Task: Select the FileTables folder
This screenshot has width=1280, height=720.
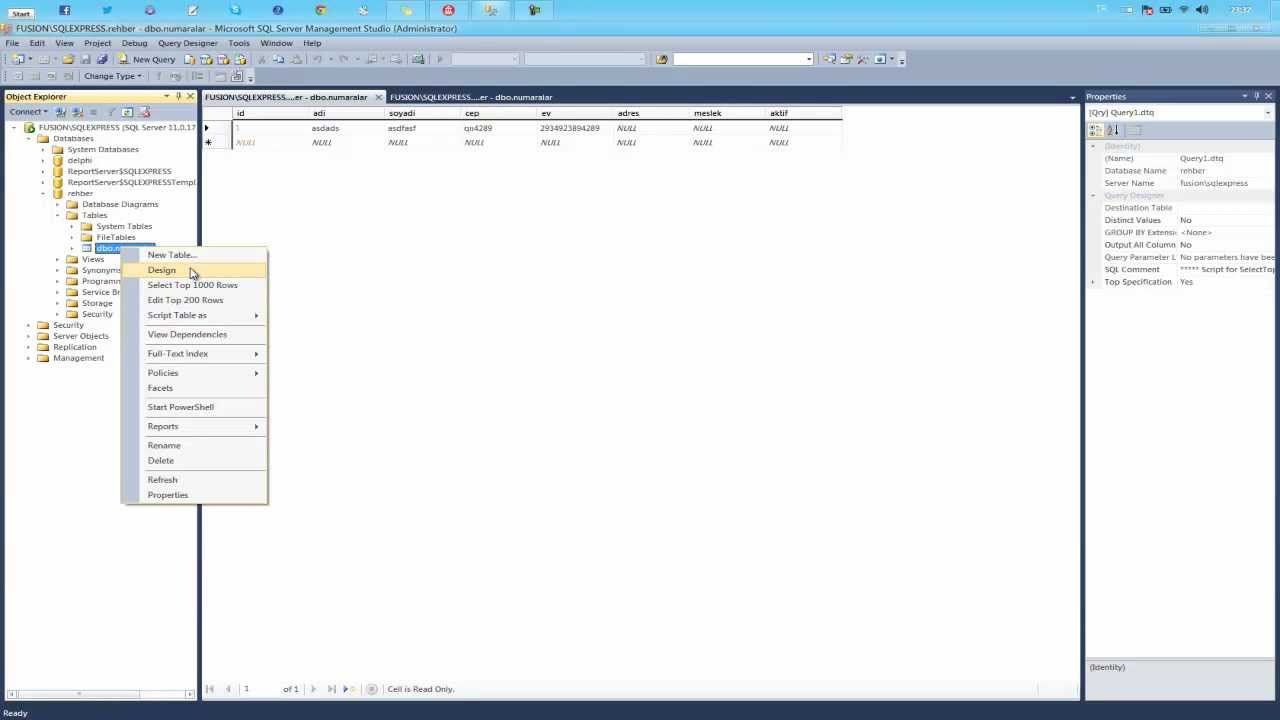Action: coord(115,237)
